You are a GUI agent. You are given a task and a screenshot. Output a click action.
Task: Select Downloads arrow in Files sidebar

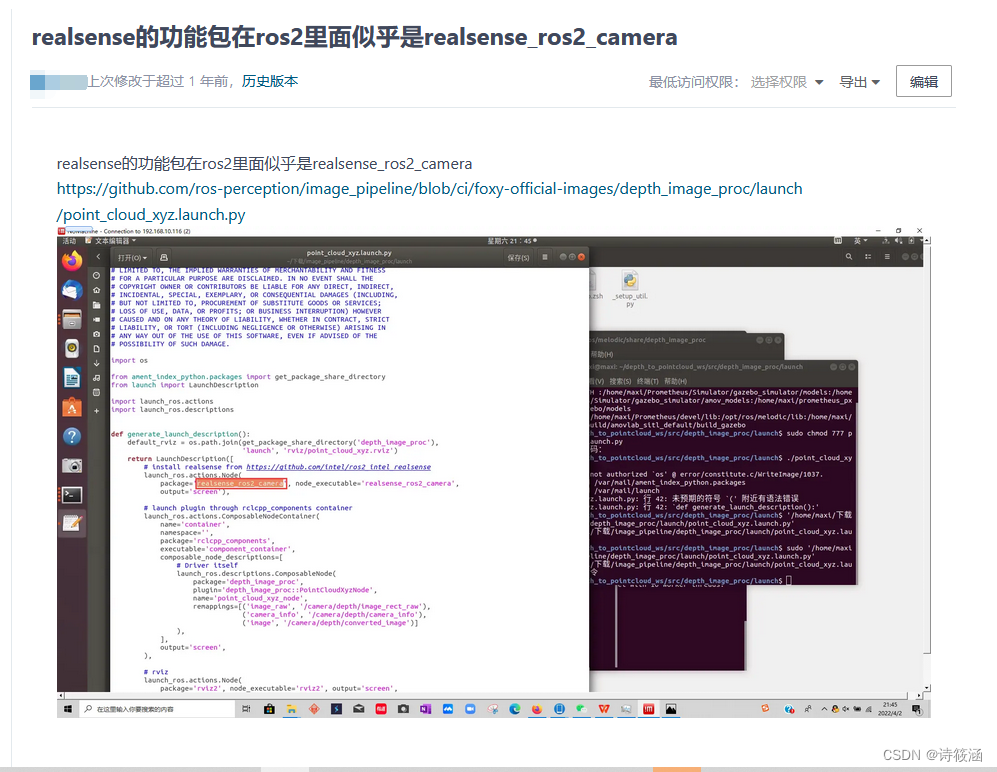tap(96, 363)
